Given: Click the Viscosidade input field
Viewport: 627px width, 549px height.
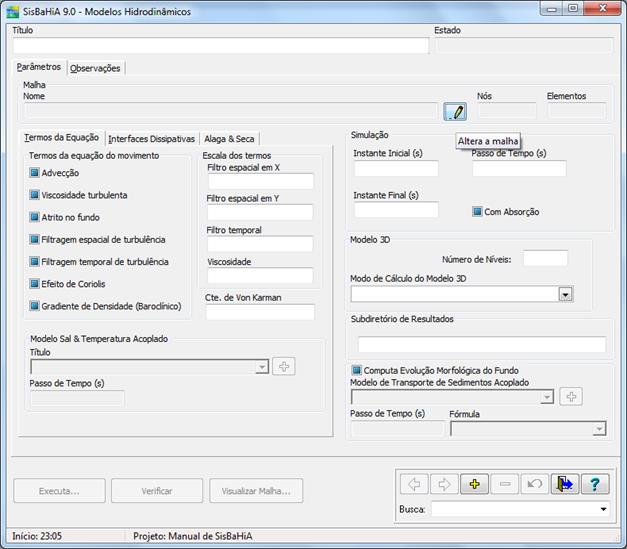Looking at the screenshot, I should point(260,276).
